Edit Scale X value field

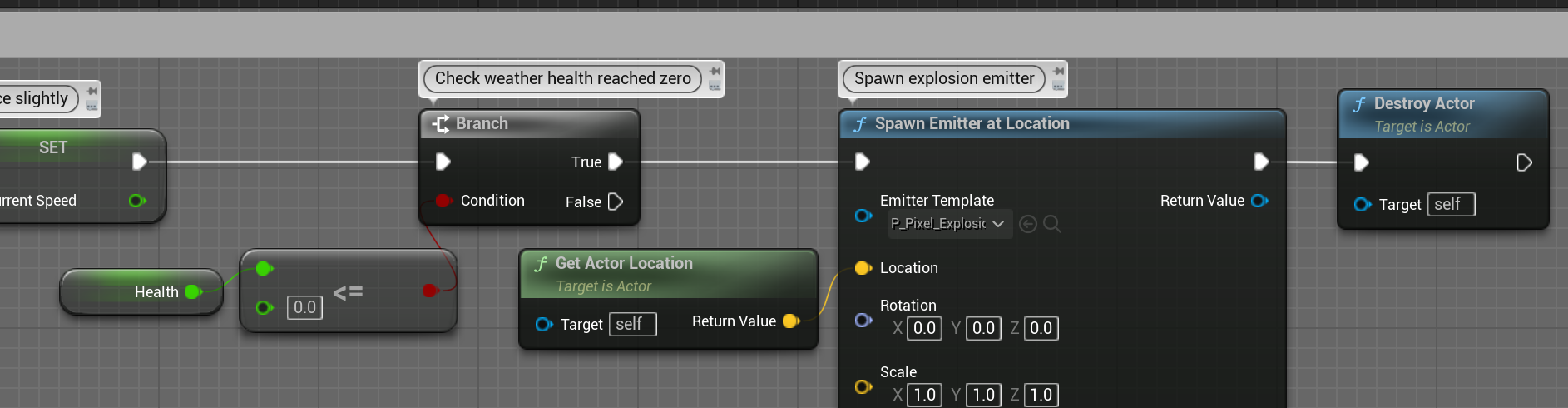[924, 395]
